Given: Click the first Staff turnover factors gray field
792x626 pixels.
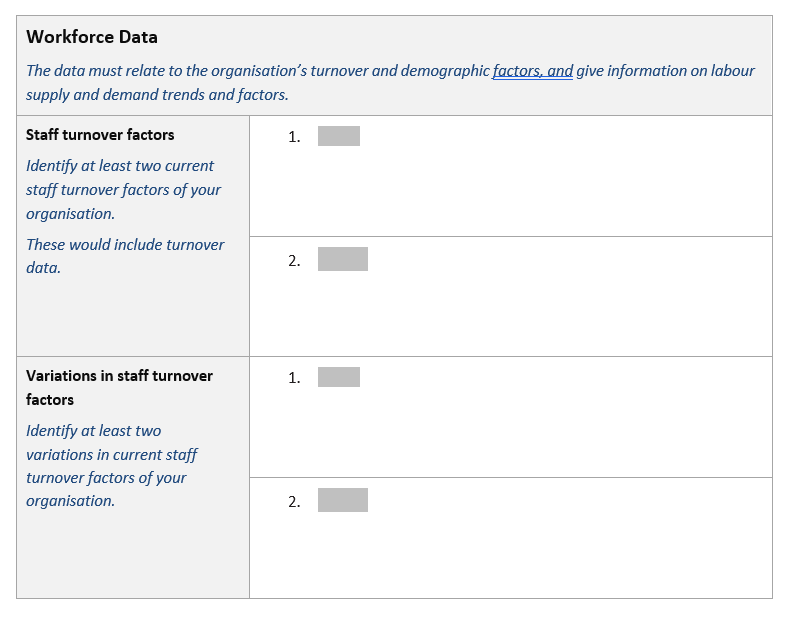Looking at the screenshot, I should [x=338, y=136].
